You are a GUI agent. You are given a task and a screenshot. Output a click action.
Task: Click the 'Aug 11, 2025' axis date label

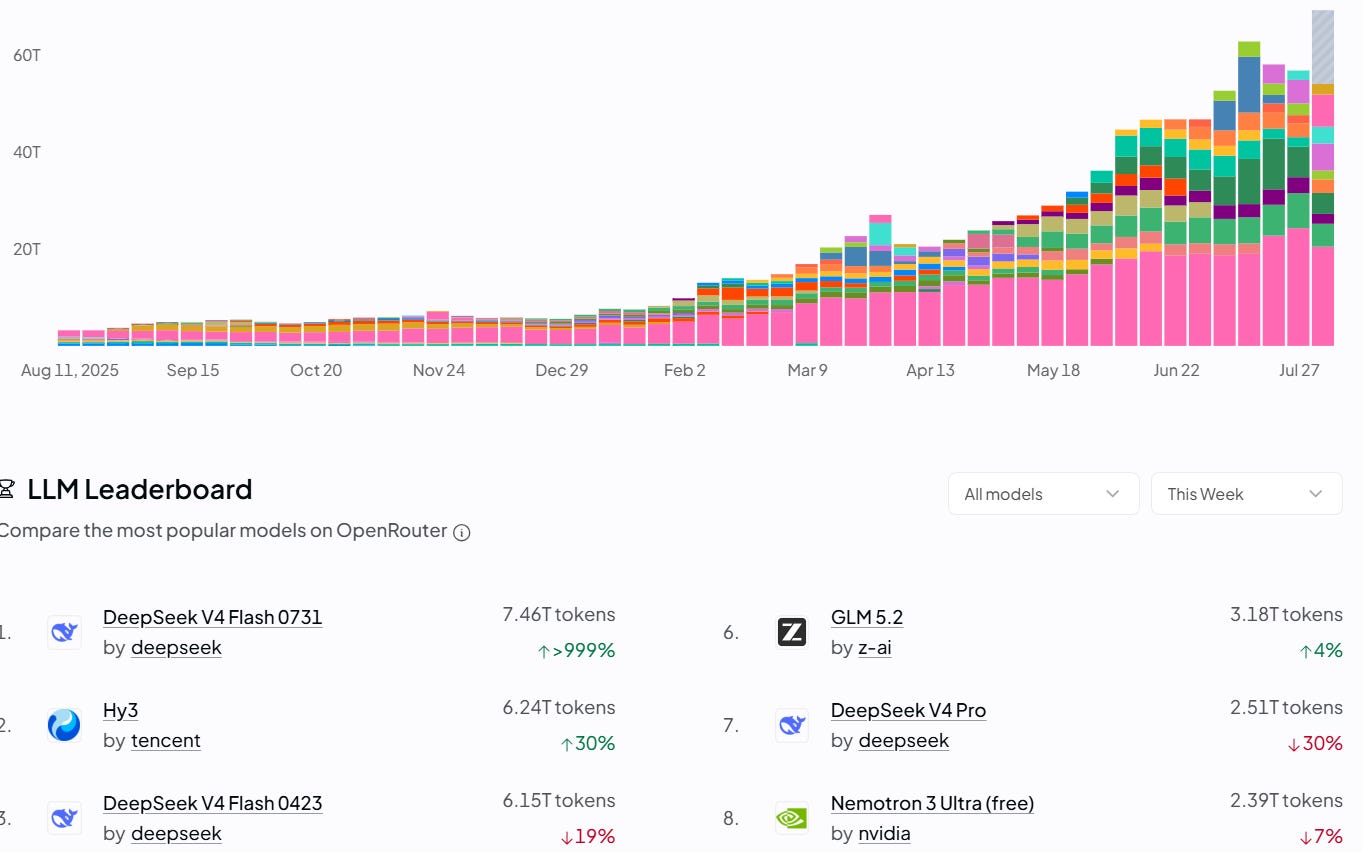pos(70,370)
